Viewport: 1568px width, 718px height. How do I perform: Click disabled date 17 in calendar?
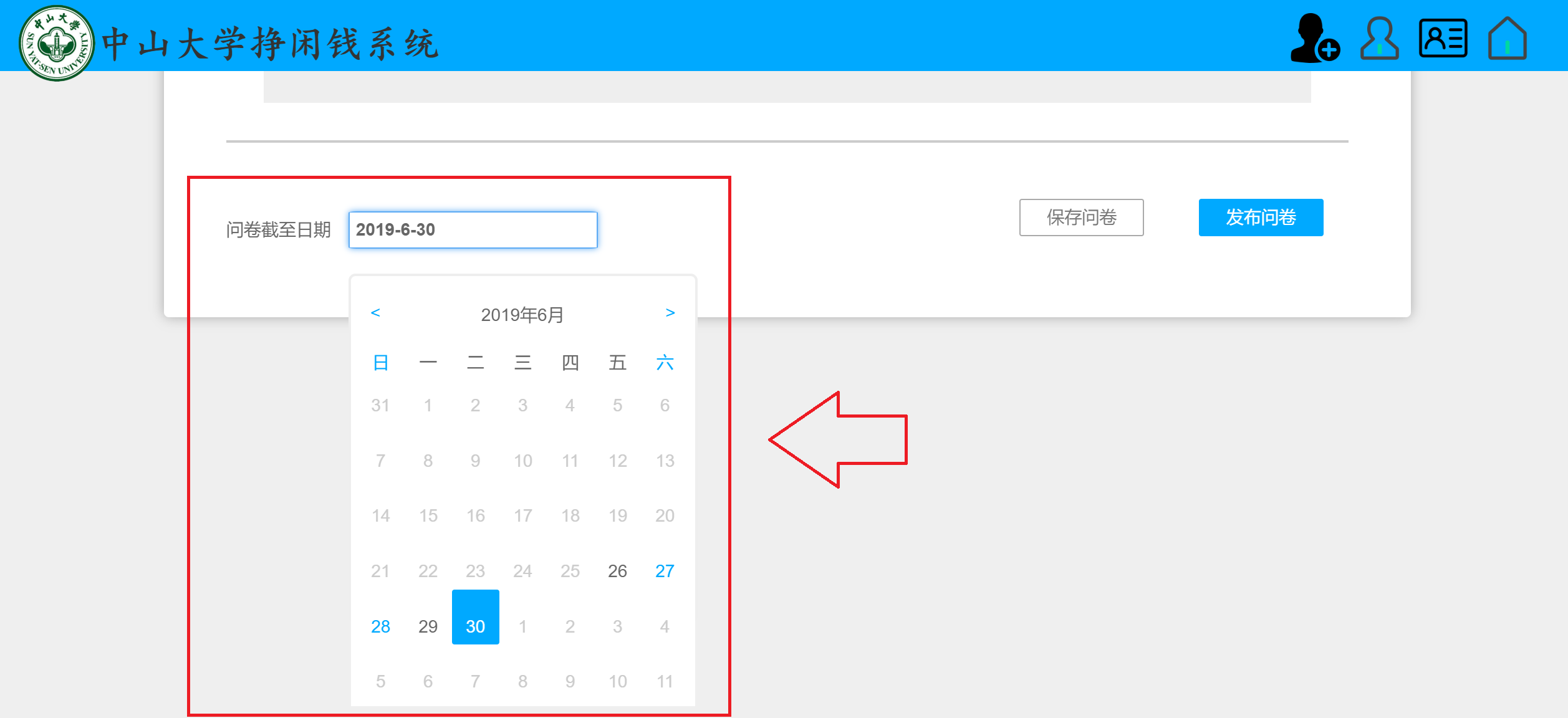pos(523,515)
